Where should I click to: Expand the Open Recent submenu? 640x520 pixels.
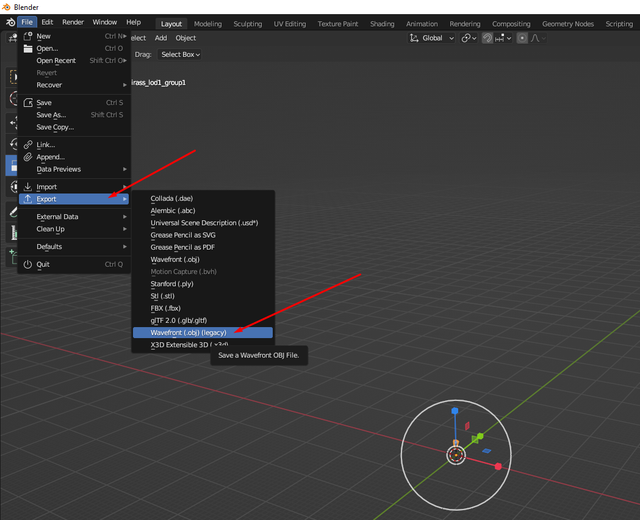pyautogui.click(x=74, y=60)
